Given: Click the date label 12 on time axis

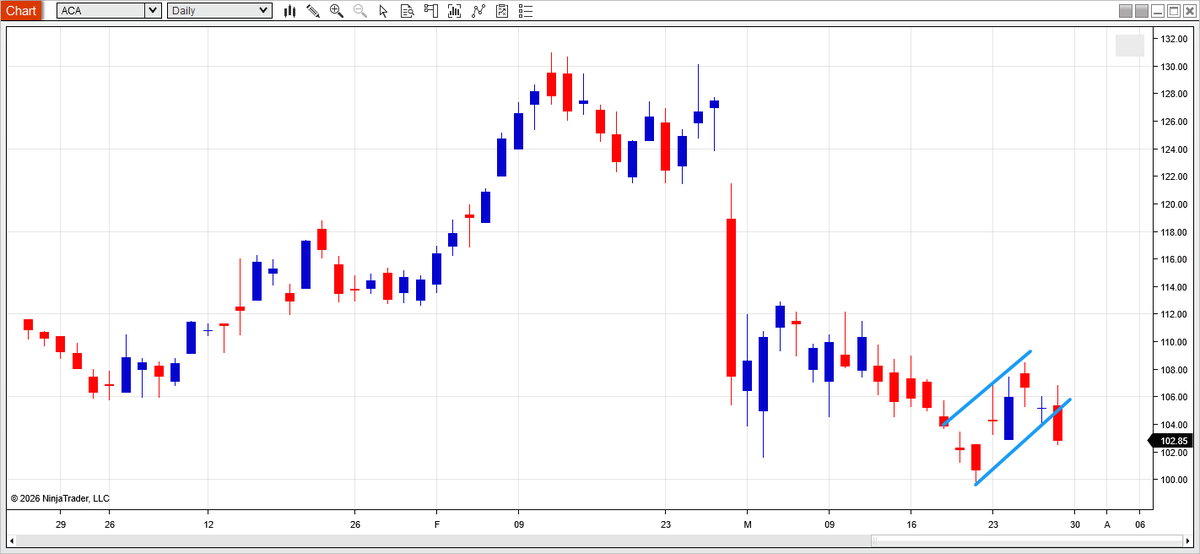Looking at the screenshot, I should (208, 524).
